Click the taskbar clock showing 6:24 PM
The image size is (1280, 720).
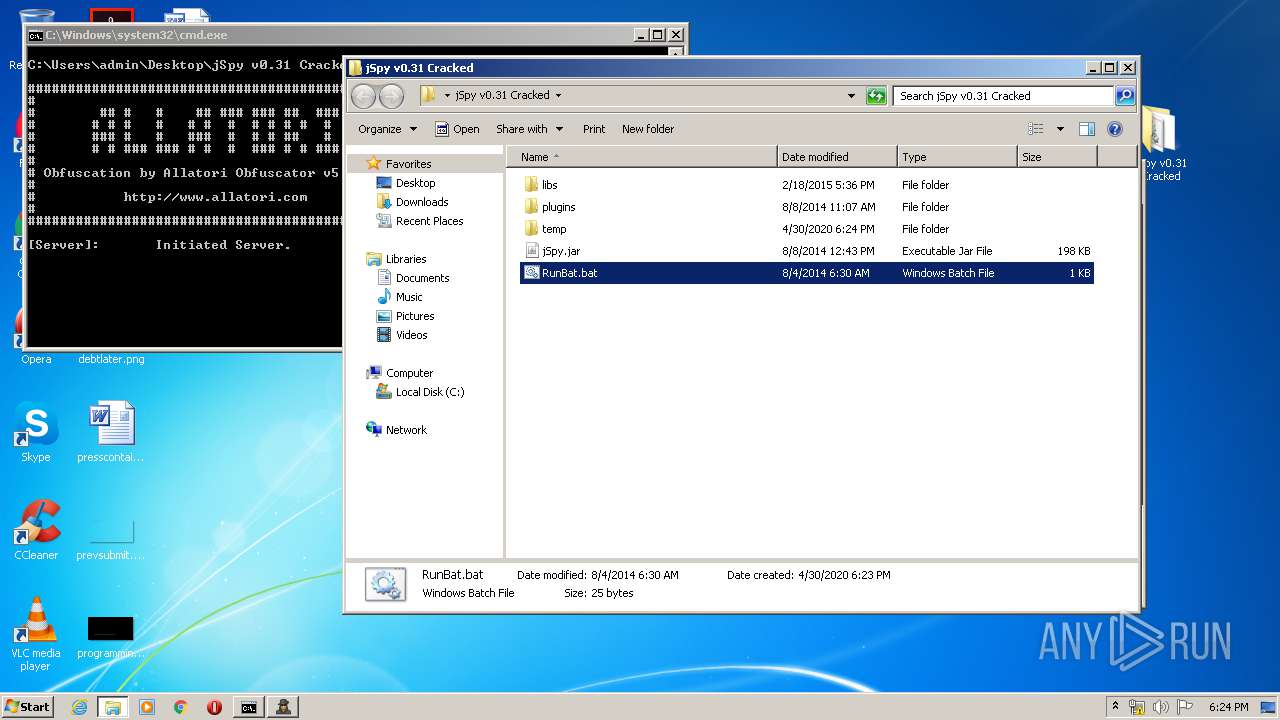(x=1228, y=707)
